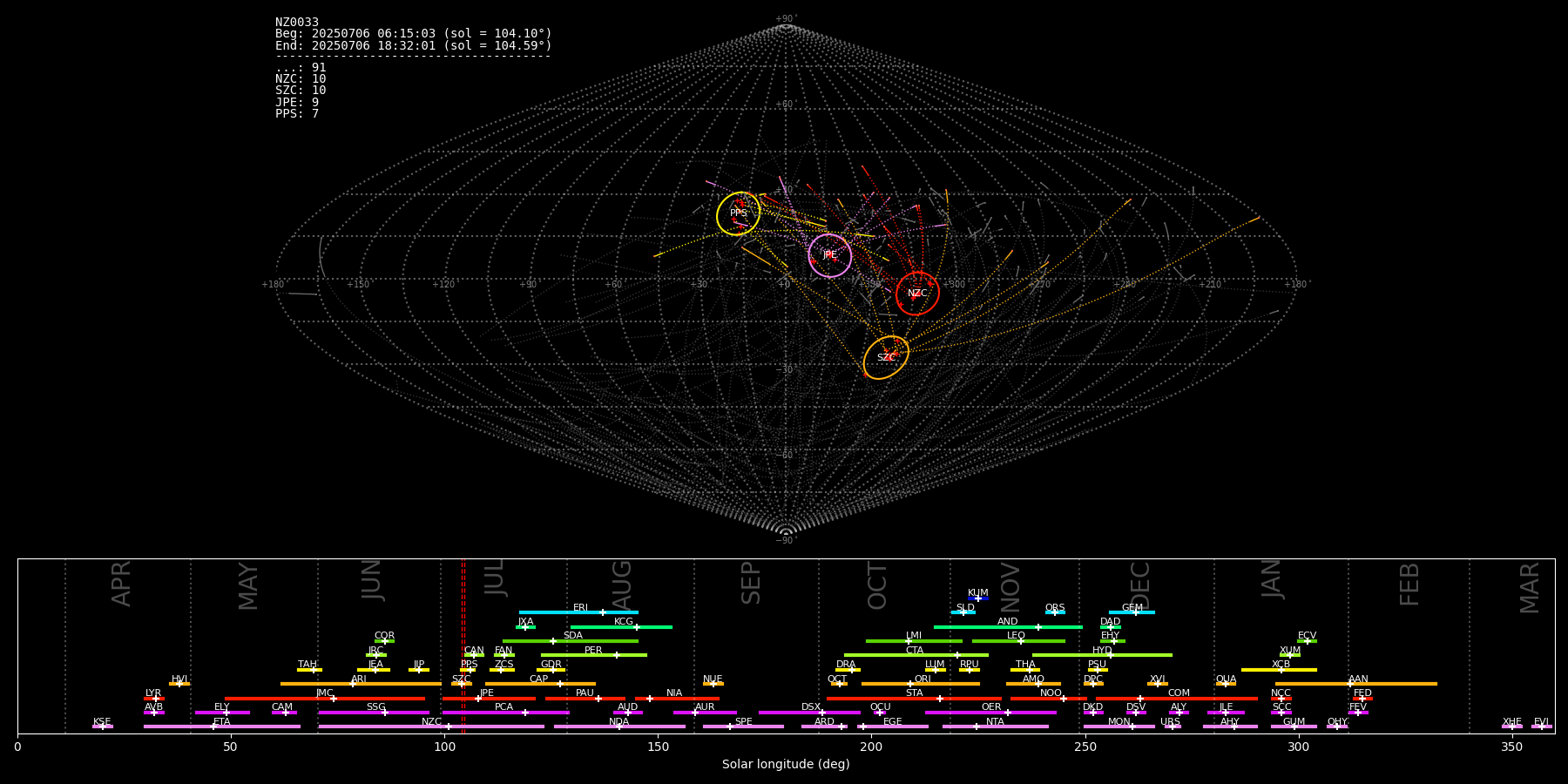This screenshot has height=784, width=1568.
Task: Click the SDA shower label on timeline
Action: (573, 636)
